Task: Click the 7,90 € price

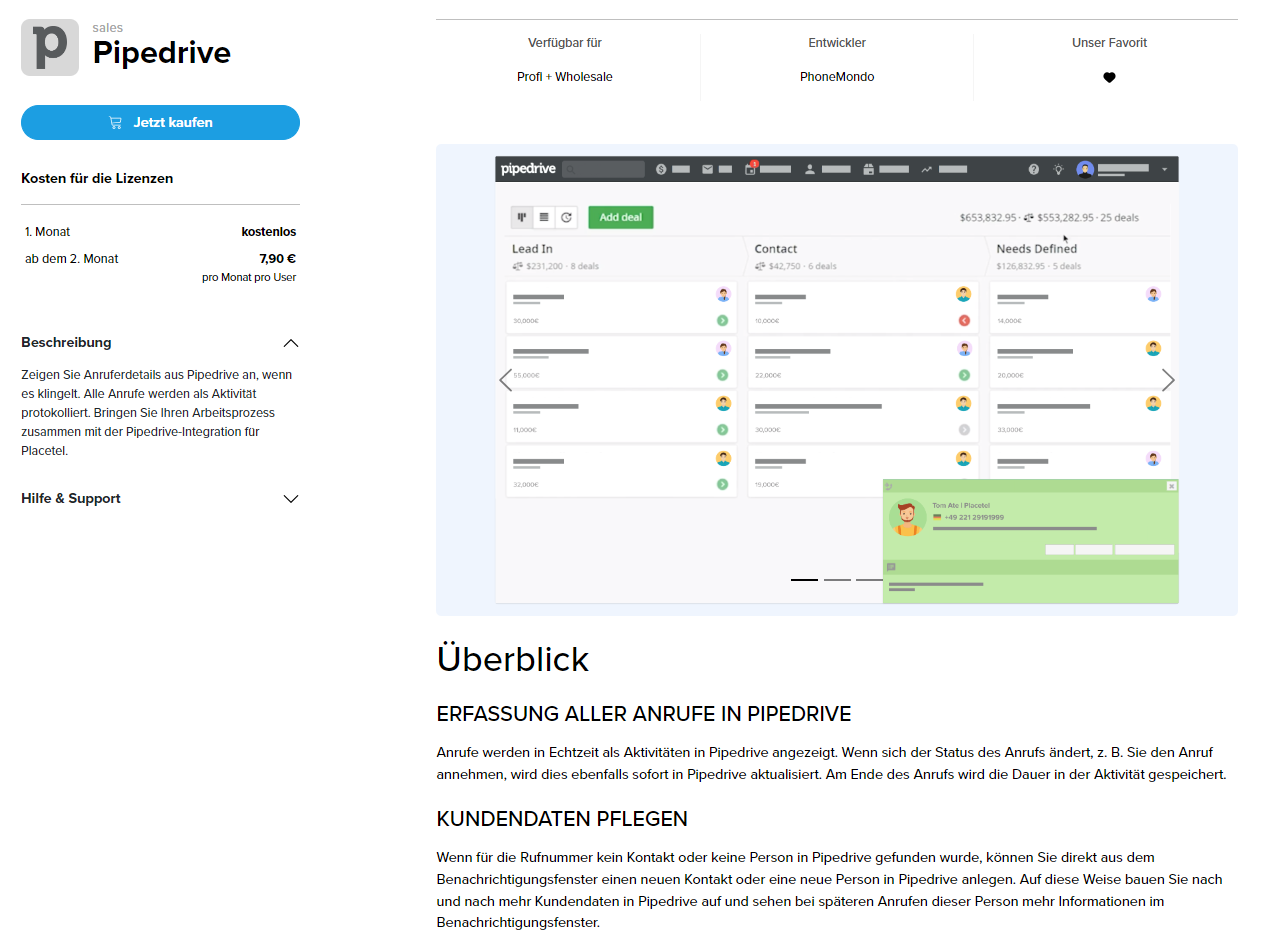Action: pyautogui.click(x=278, y=258)
